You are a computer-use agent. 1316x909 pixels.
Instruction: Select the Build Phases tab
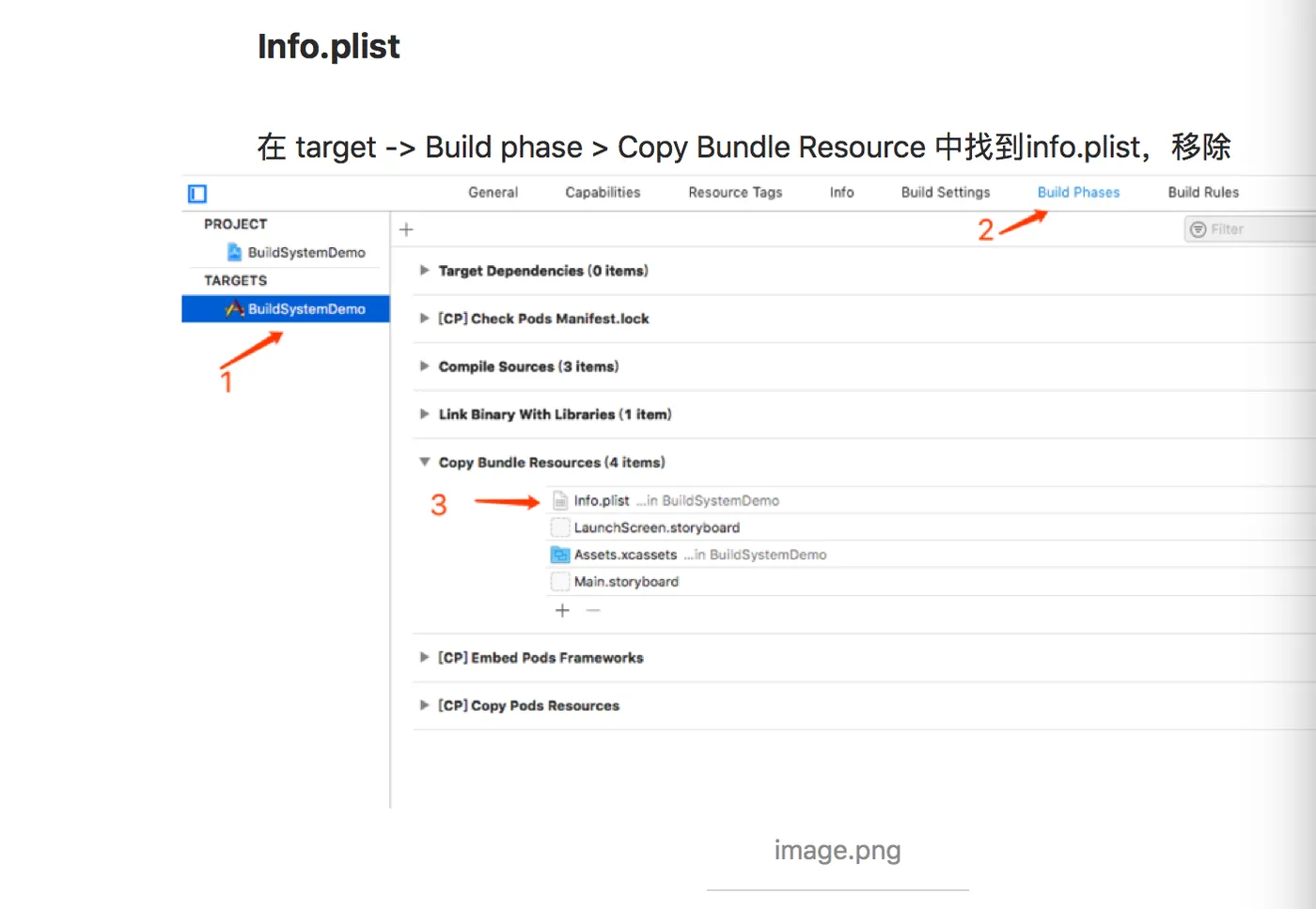pyautogui.click(x=1078, y=192)
